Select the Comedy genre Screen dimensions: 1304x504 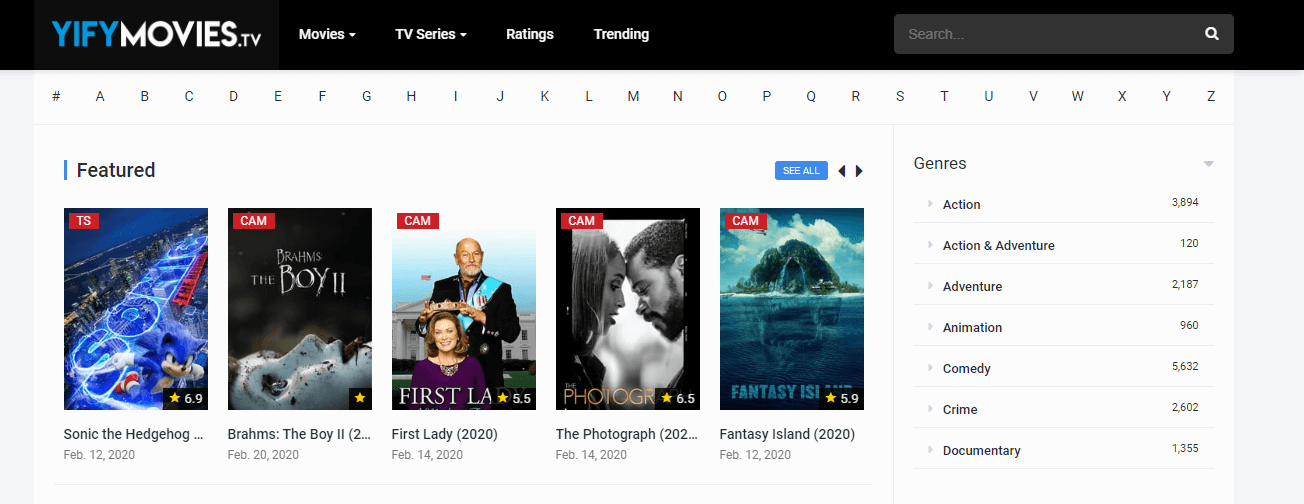(x=966, y=369)
